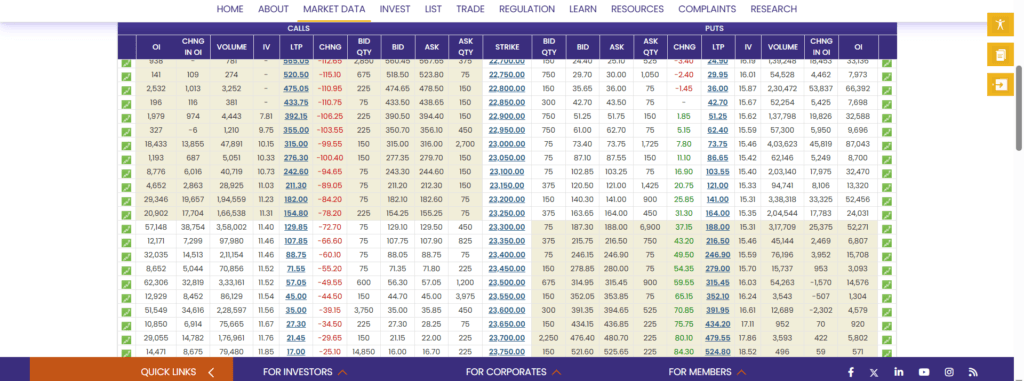Open puts chart icon for 23,300.00 row
This screenshot has height=381, width=1024.
coord(887,227)
